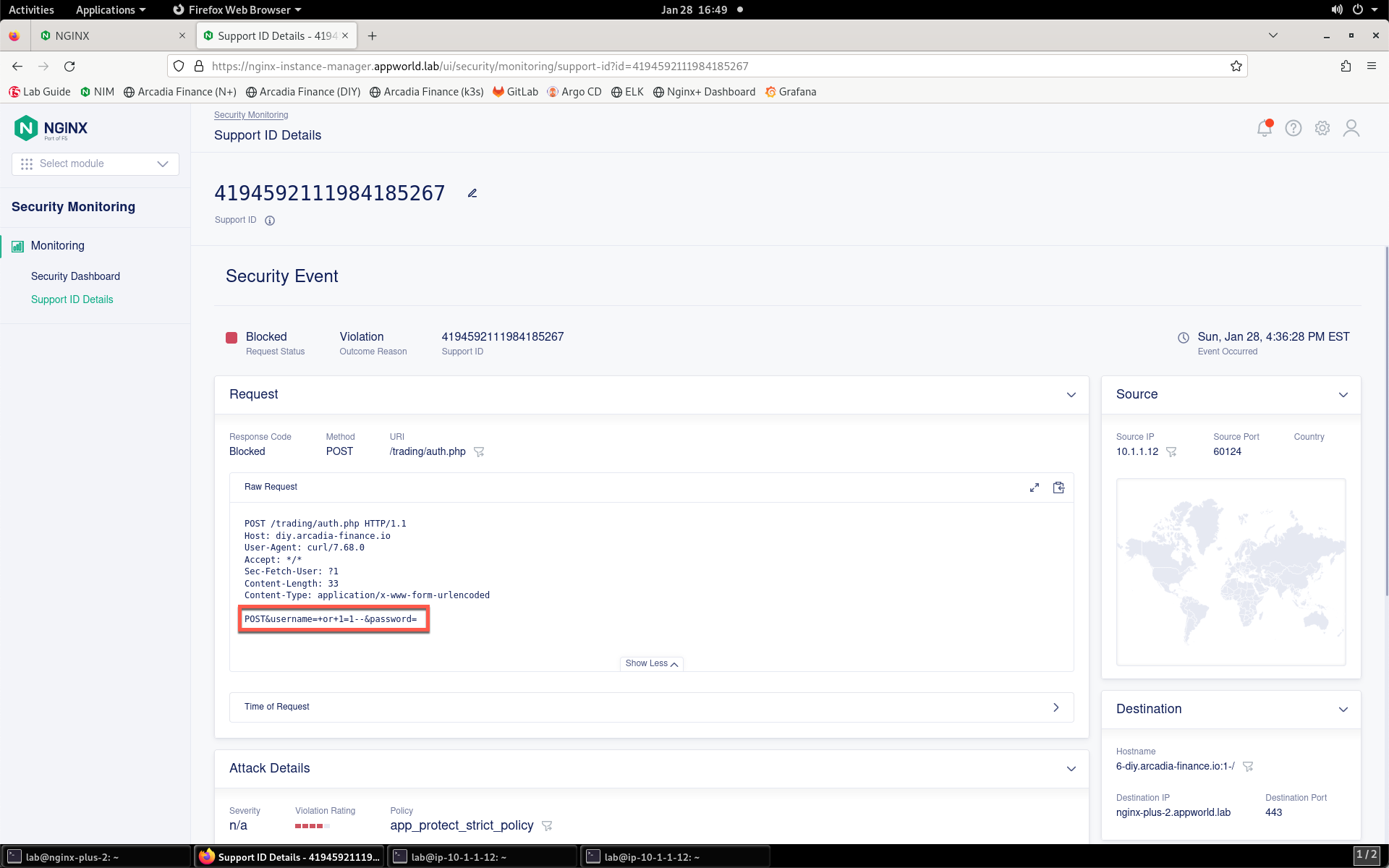Filter by policy app_protect_strict_policy
The image size is (1389, 868).
[x=547, y=825]
